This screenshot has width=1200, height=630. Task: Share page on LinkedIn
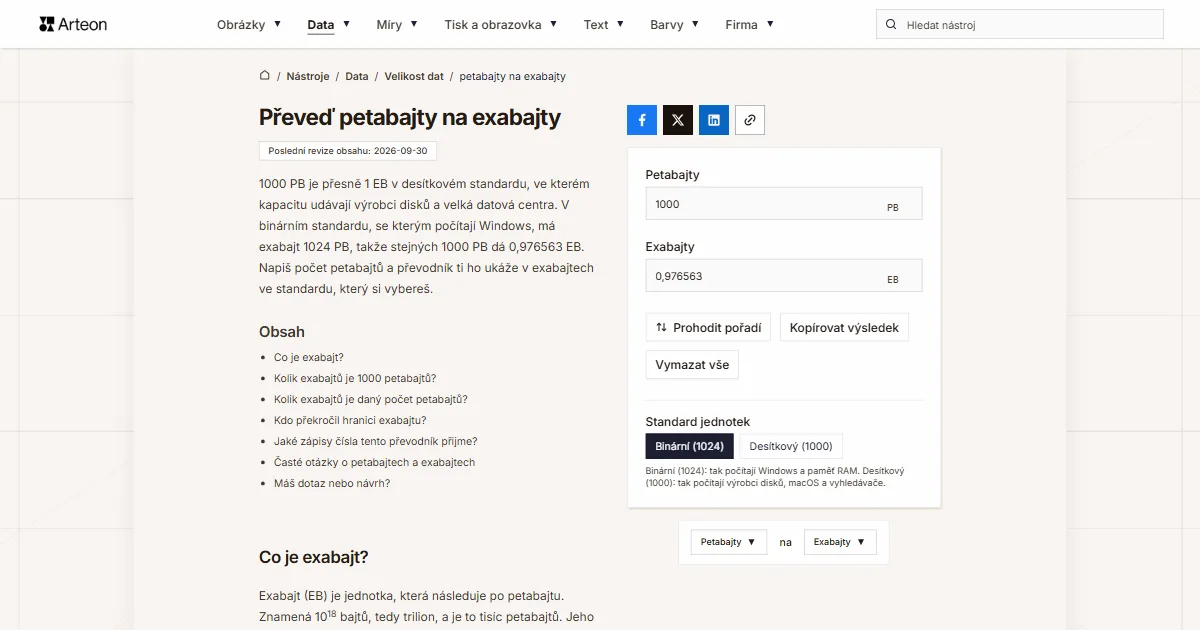tap(714, 120)
